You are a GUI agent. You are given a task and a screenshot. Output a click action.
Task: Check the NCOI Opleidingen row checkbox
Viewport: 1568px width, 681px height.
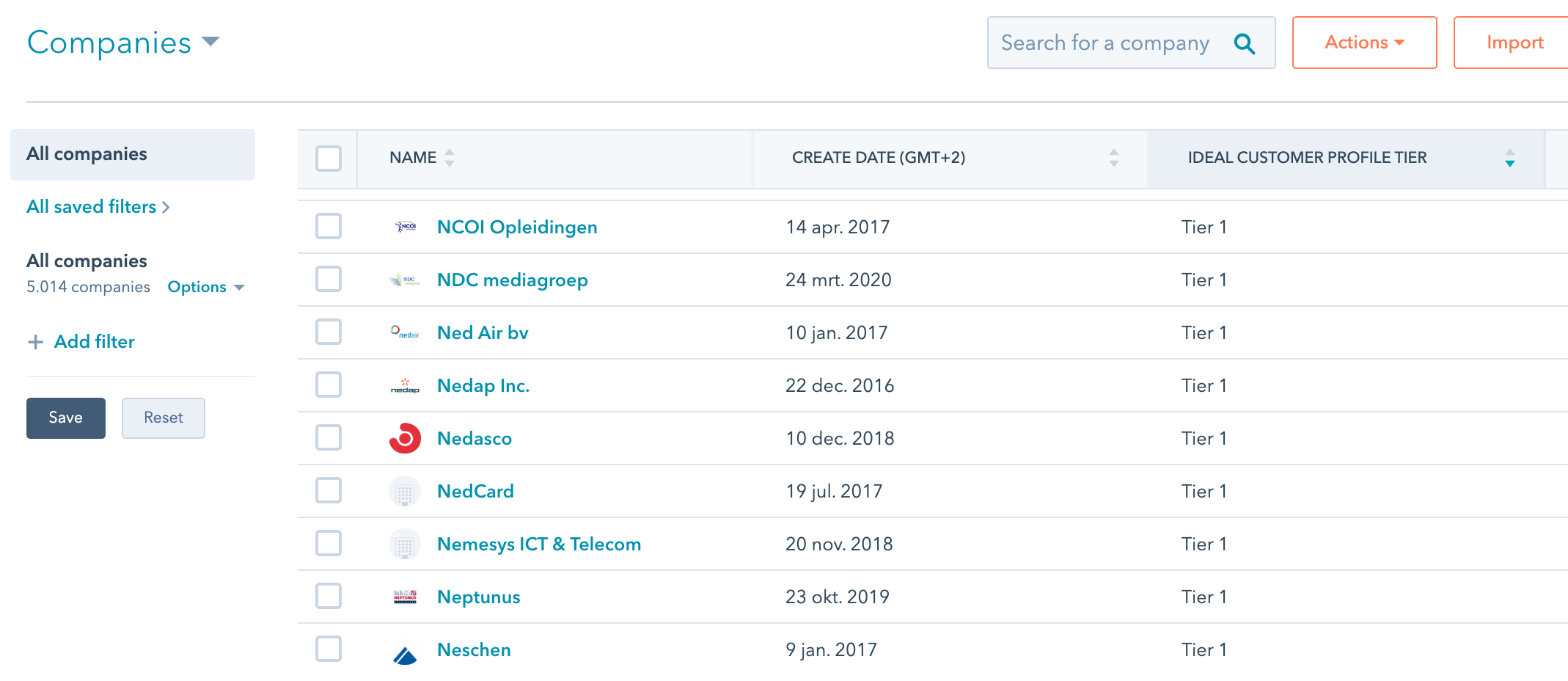[329, 226]
